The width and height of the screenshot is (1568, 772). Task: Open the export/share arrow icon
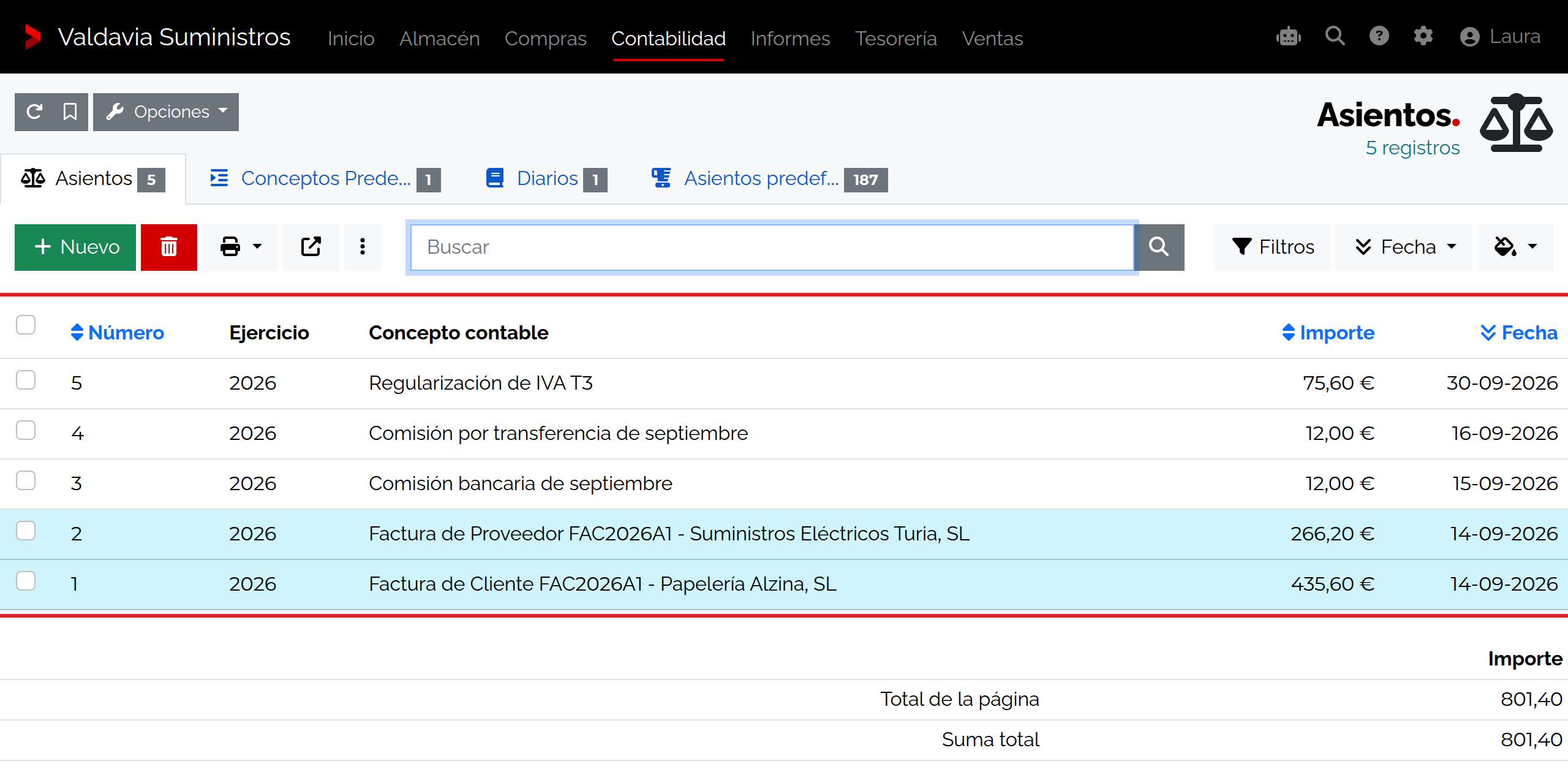click(x=311, y=247)
